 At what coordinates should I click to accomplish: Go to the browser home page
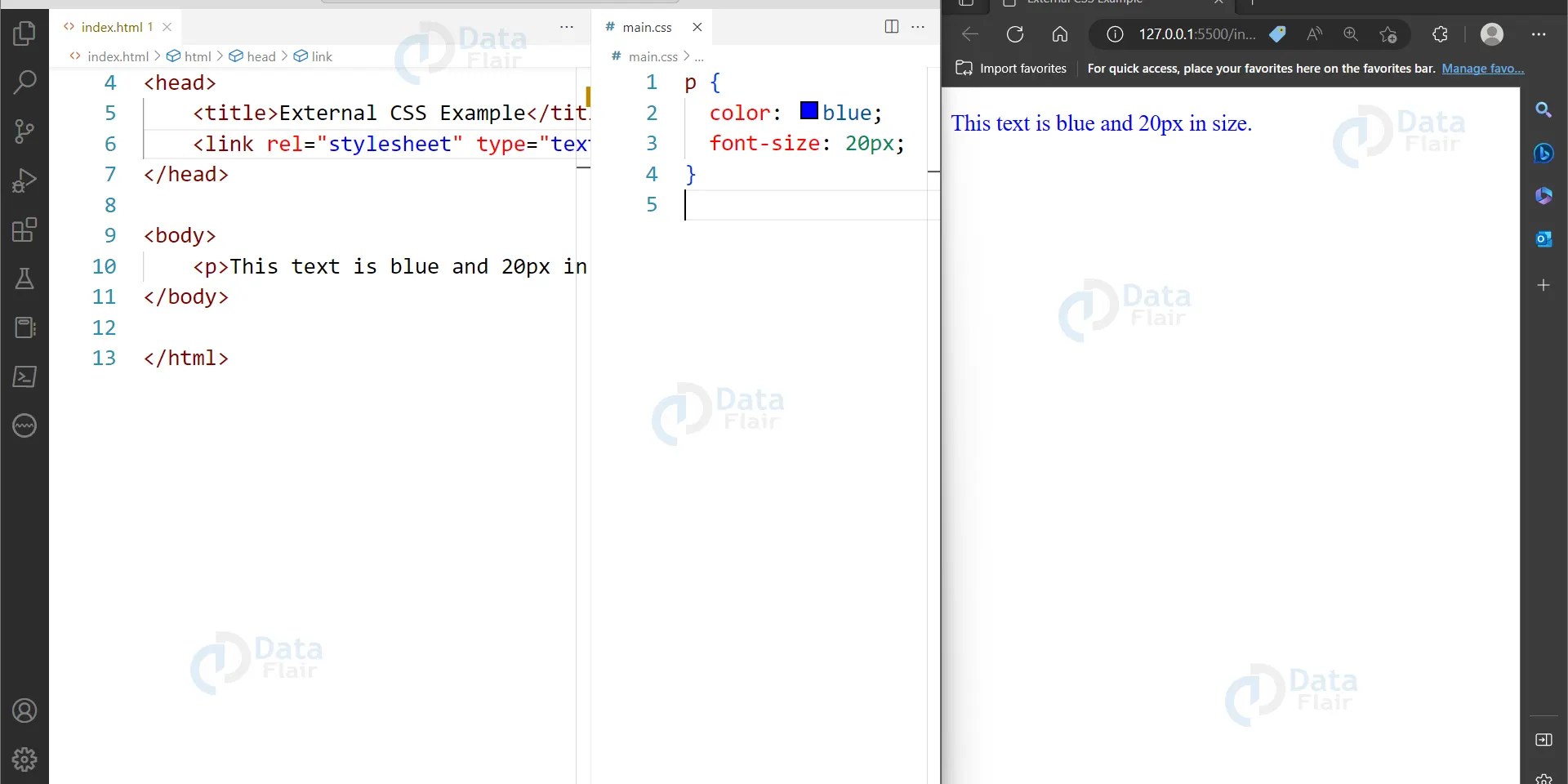pyautogui.click(x=1060, y=34)
